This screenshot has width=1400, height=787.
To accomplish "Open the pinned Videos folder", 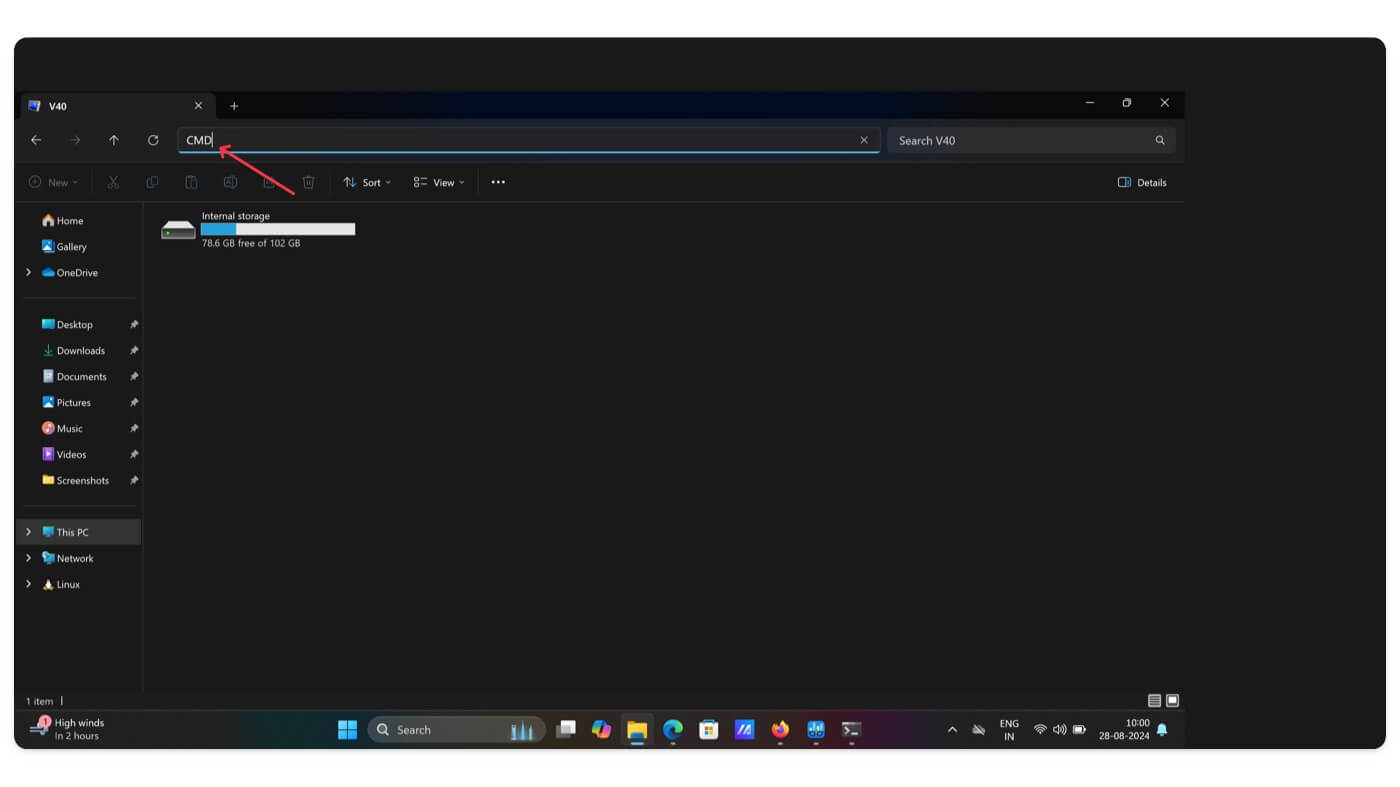I will click(x=64, y=455).
